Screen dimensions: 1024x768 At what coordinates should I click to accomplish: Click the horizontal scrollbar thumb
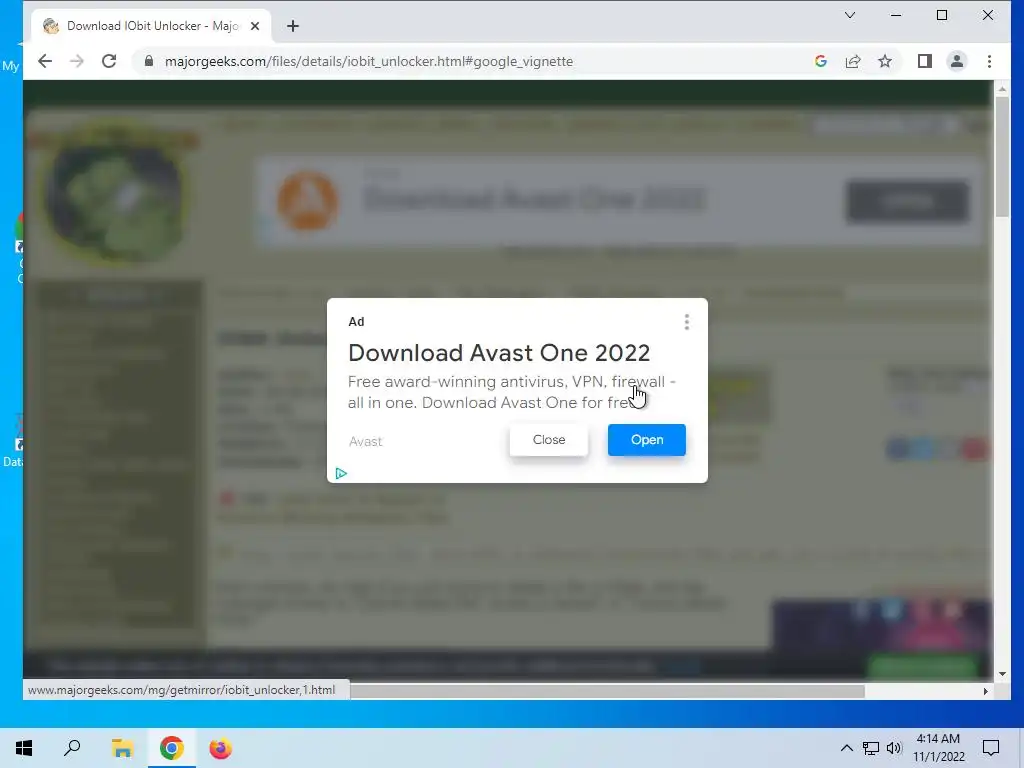(x=607, y=691)
